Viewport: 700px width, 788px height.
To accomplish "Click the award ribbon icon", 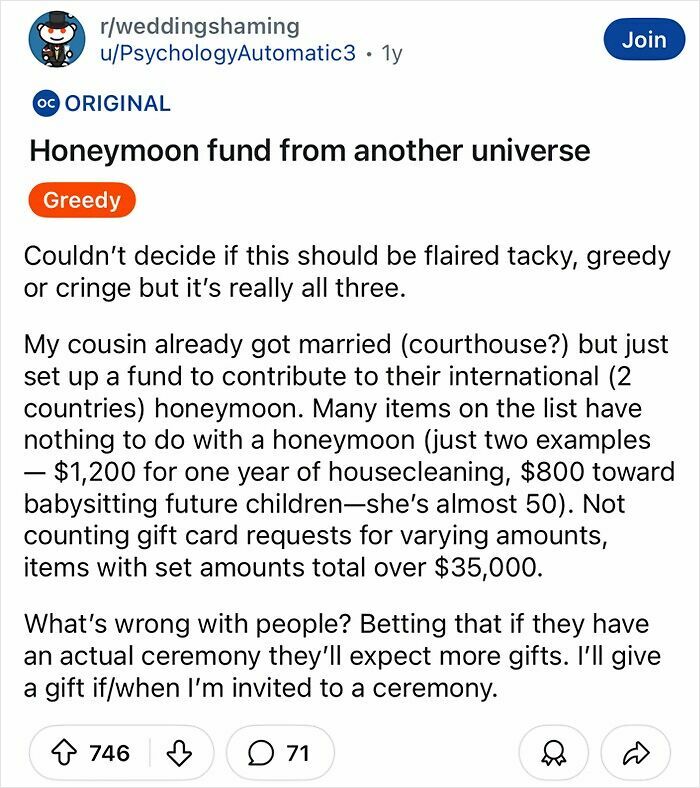I will [x=553, y=753].
